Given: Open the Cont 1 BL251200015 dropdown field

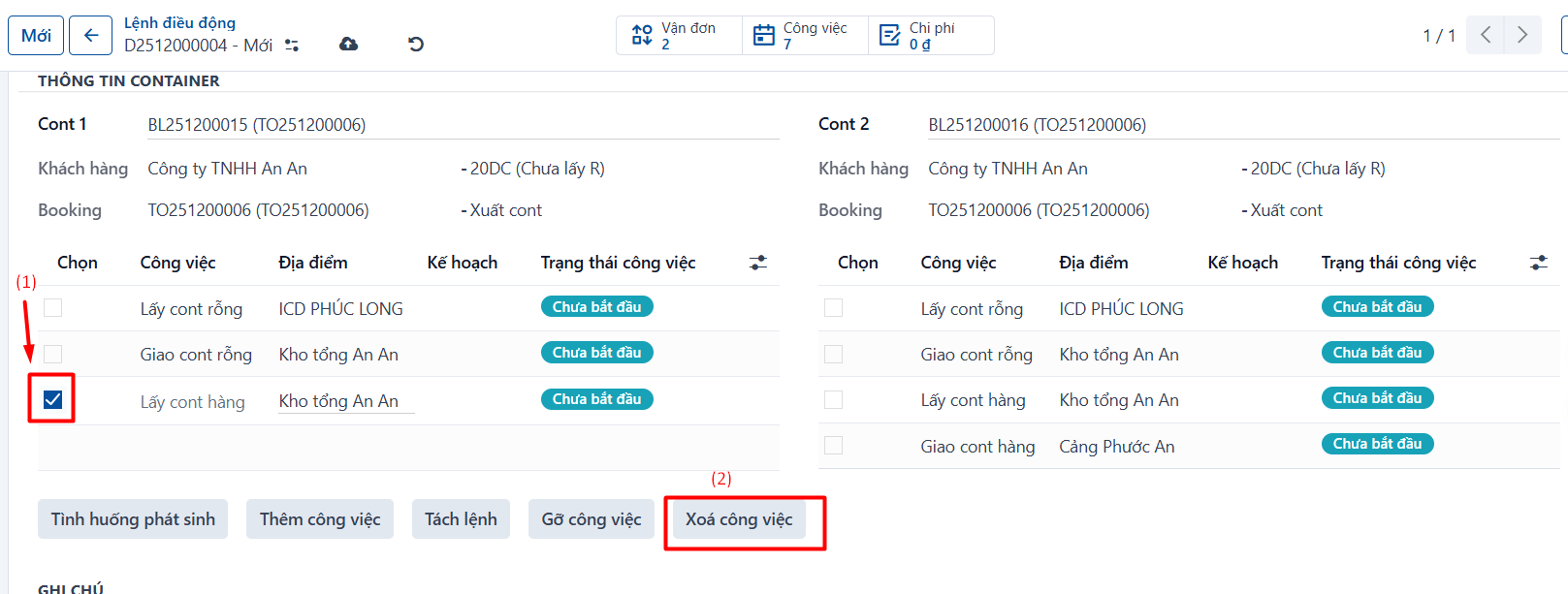Looking at the screenshot, I should pos(463,125).
